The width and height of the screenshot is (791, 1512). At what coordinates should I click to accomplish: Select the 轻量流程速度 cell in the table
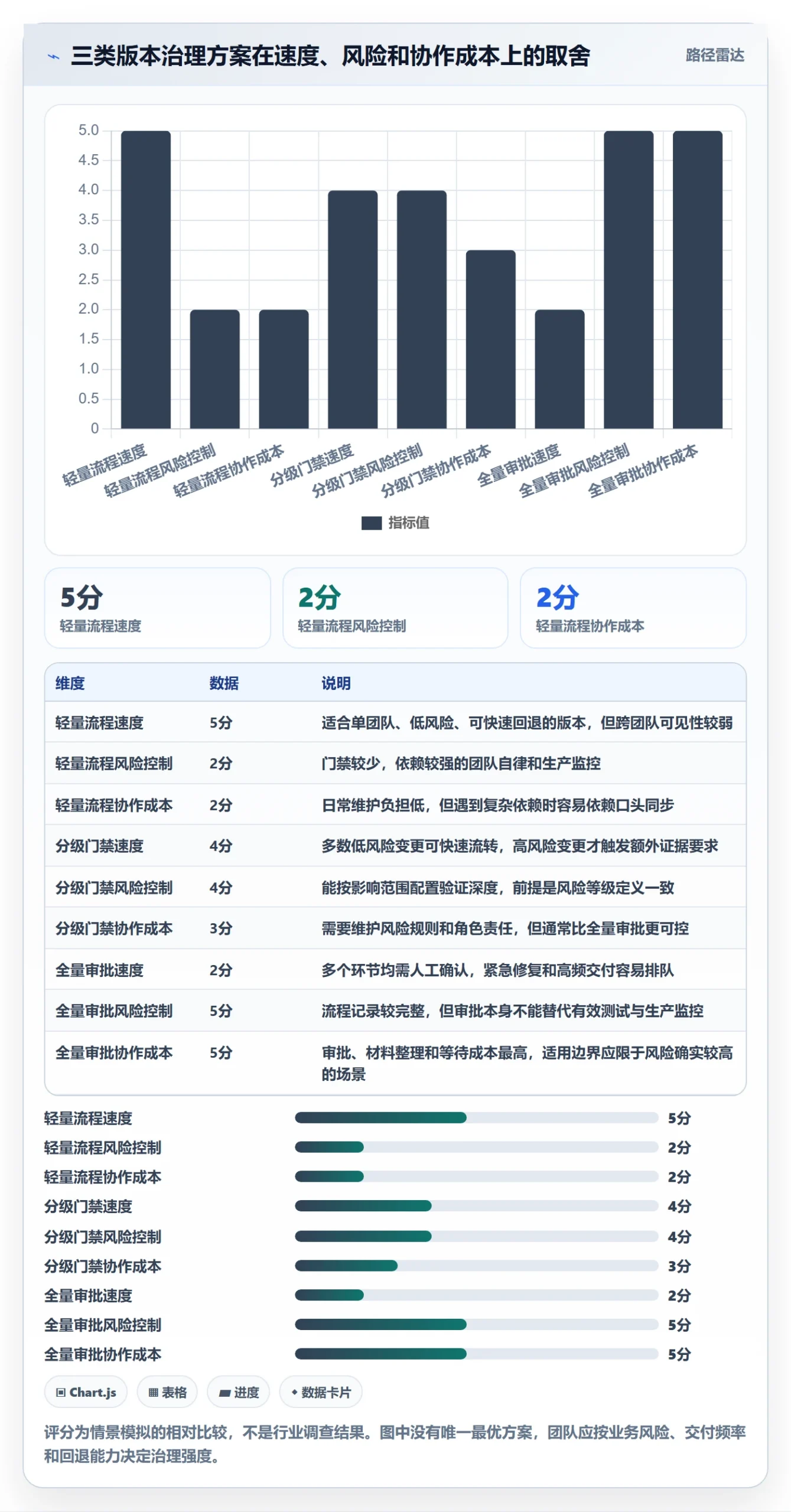[99, 723]
